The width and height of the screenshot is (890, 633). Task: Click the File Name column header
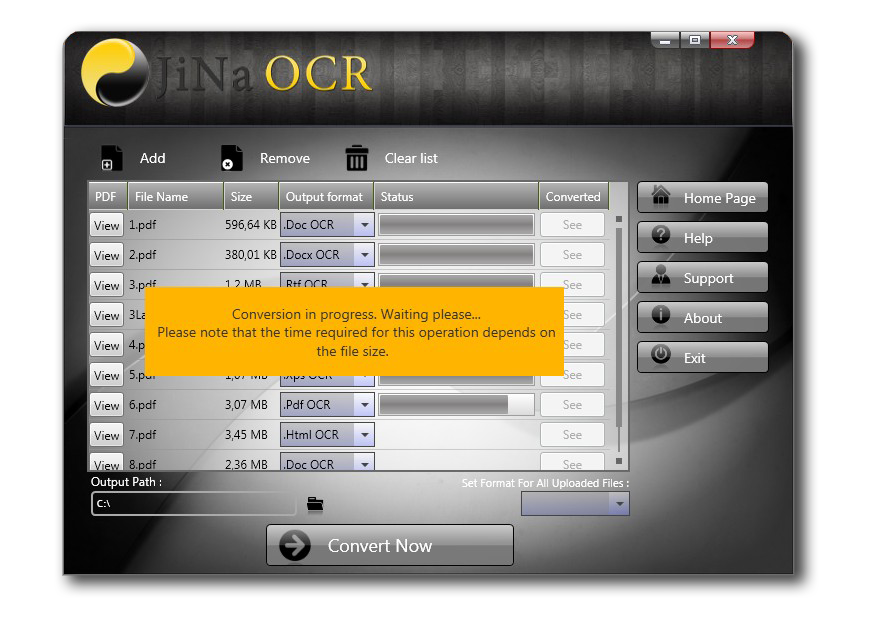pyautogui.click(x=175, y=196)
